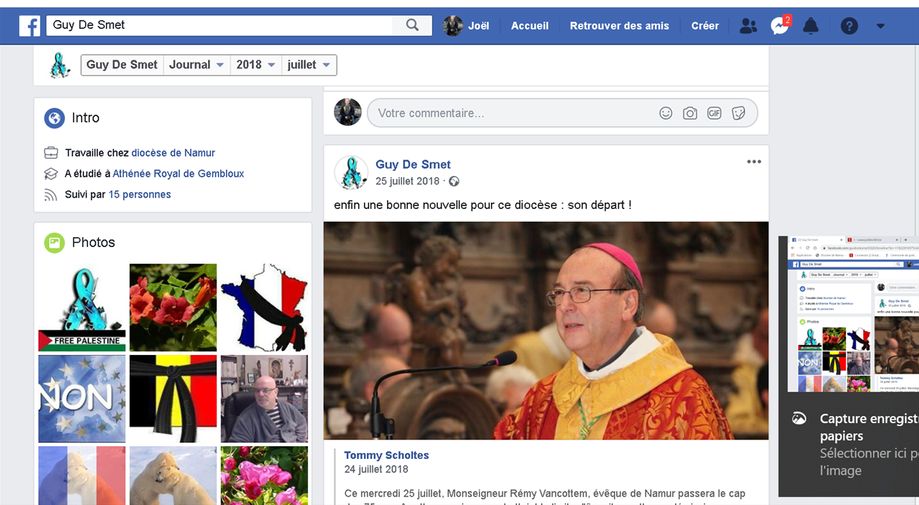Open the Journal dropdown
Viewport: 919px width, 505px height.
(x=196, y=65)
